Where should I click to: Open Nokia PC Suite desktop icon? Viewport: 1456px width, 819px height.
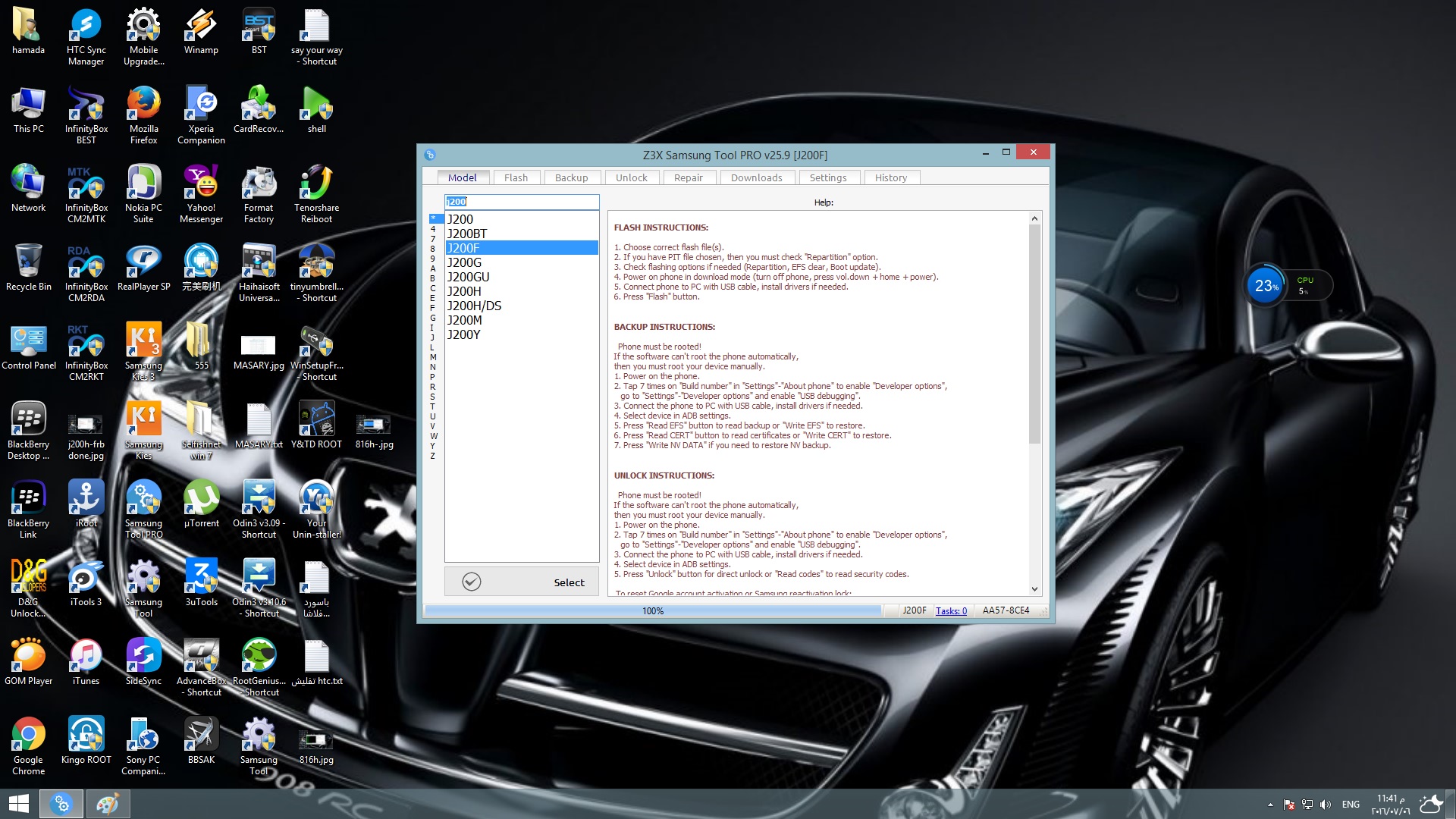(143, 195)
